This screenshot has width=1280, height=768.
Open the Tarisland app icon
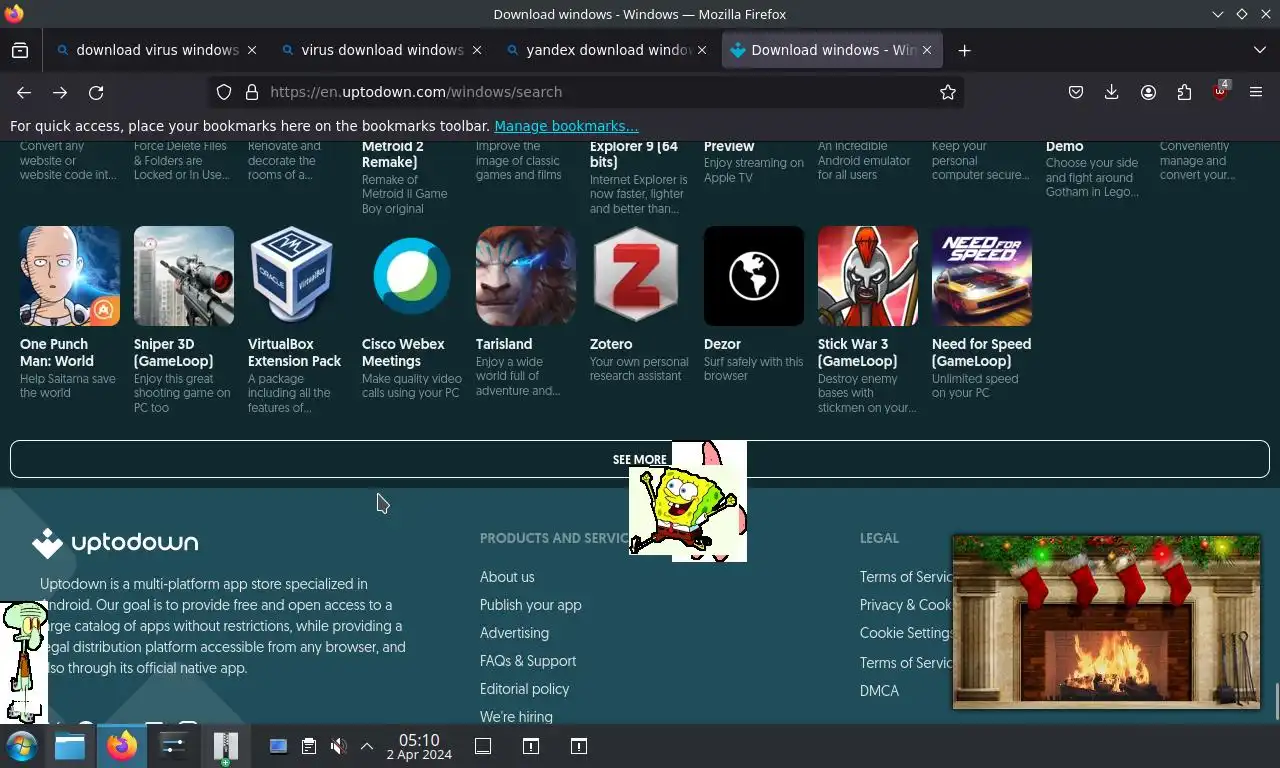click(526, 276)
